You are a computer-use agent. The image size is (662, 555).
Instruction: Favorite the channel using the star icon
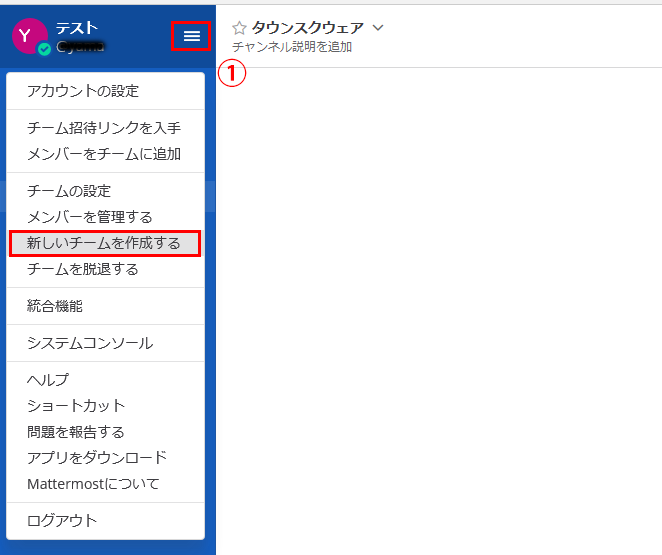(x=239, y=28)
